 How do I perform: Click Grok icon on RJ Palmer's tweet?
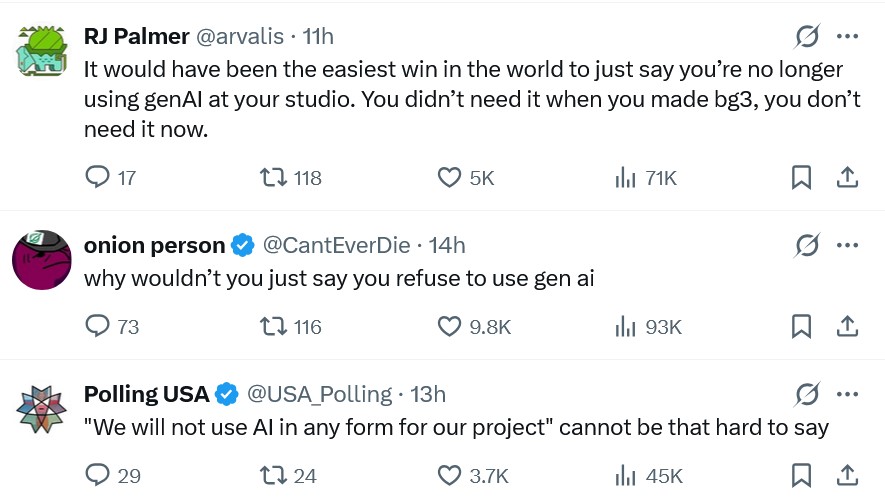click(x=807, y=37)
